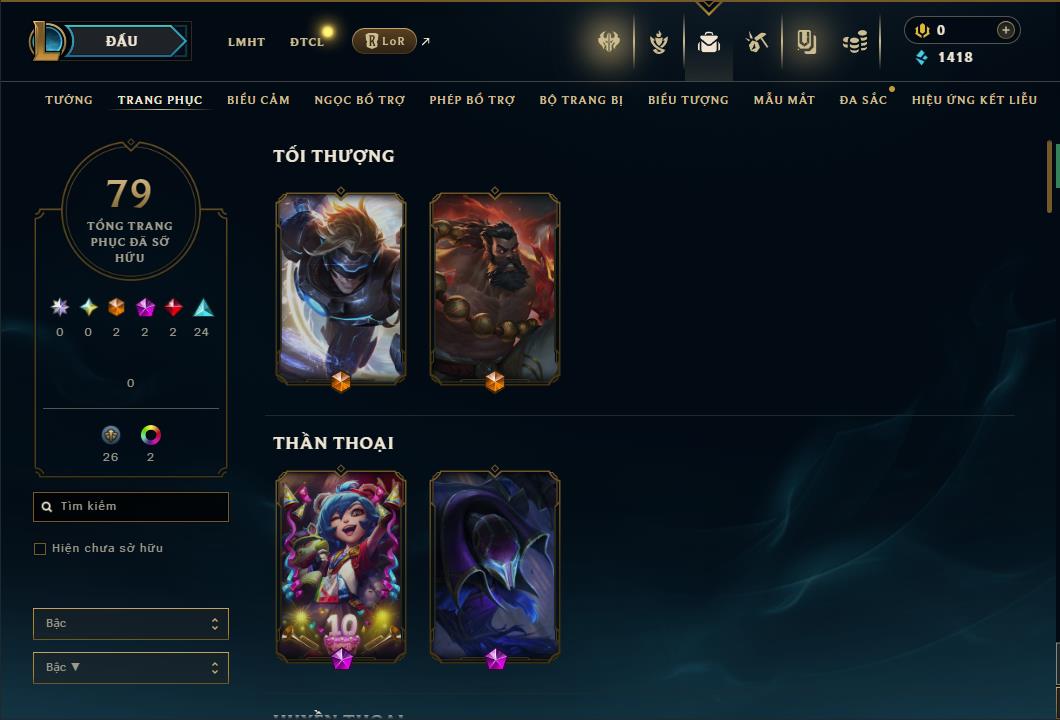Launch LoR via the LoR button
The height and width of the screenshot is (720, 1060).
[x=384, y=41]
